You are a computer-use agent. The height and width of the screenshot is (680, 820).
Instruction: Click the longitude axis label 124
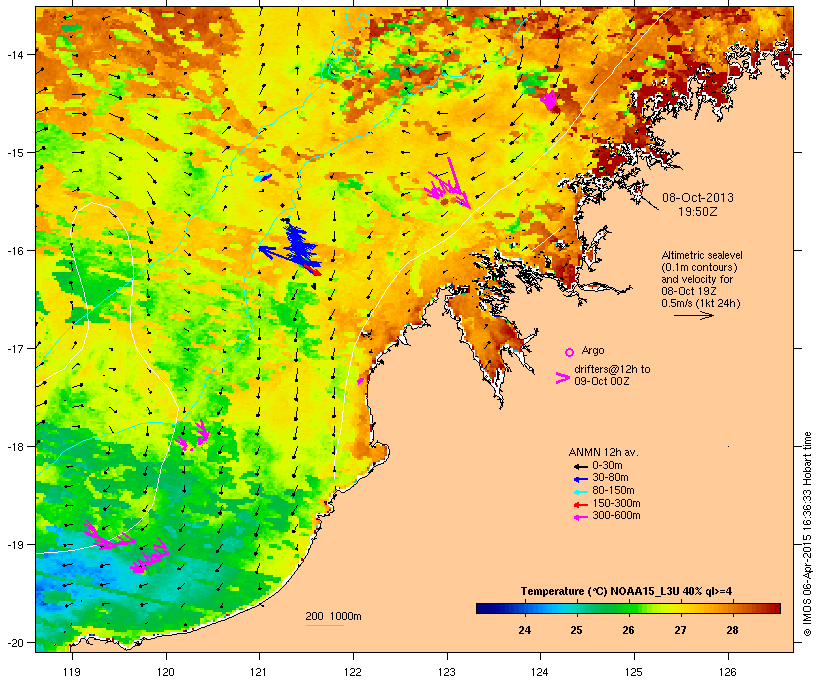[x=540, y=672]
